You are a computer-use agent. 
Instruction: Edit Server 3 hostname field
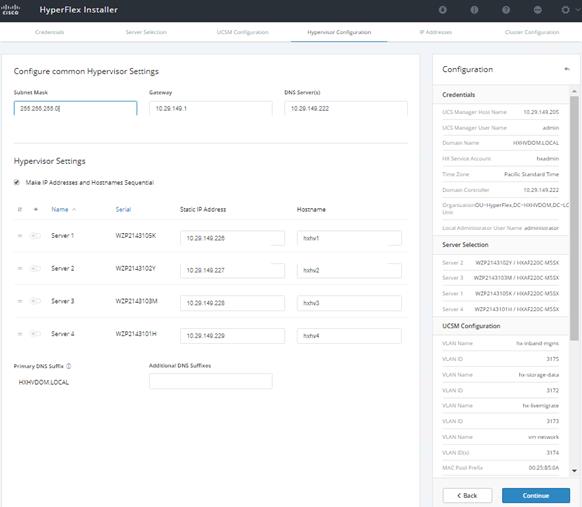(x=349, y=303)
